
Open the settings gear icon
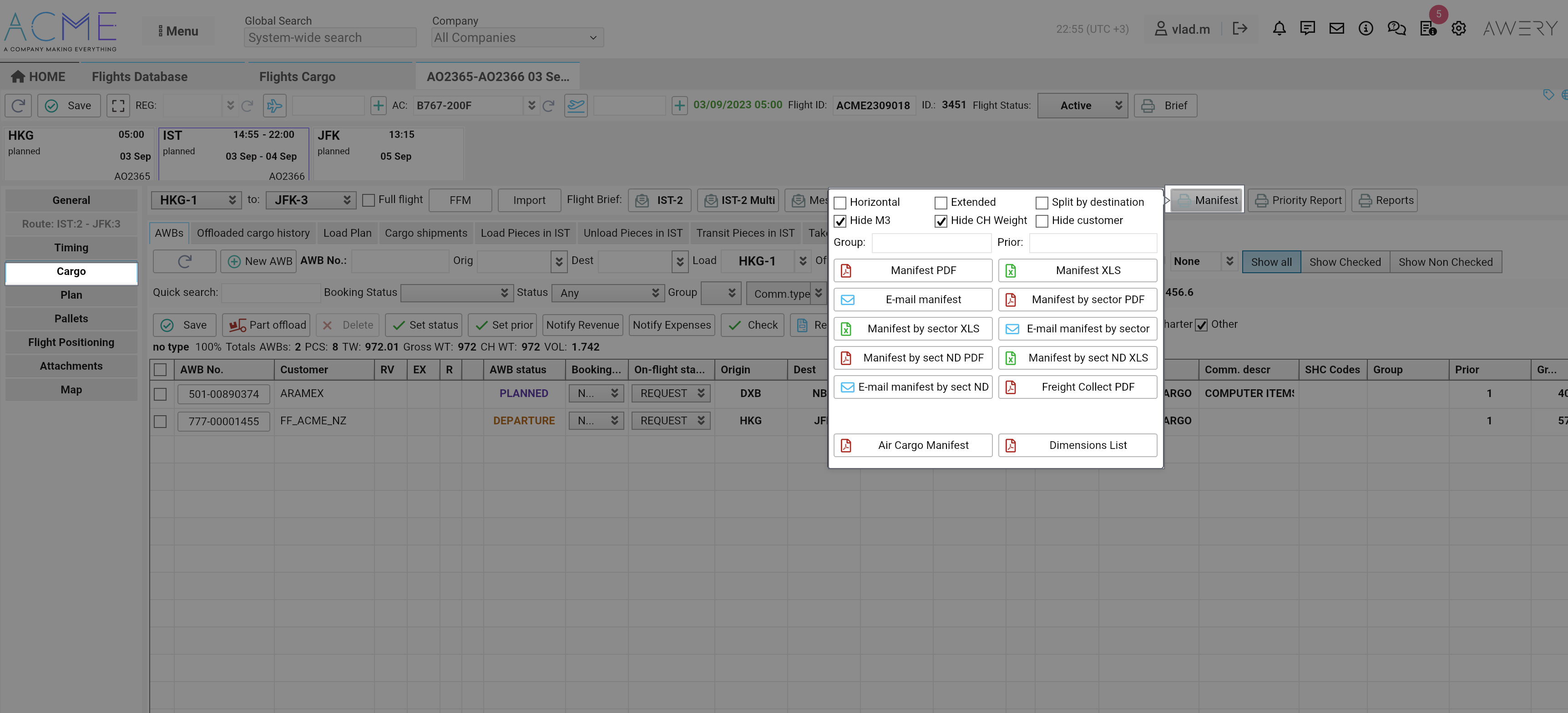click(x=1458, y=29)
